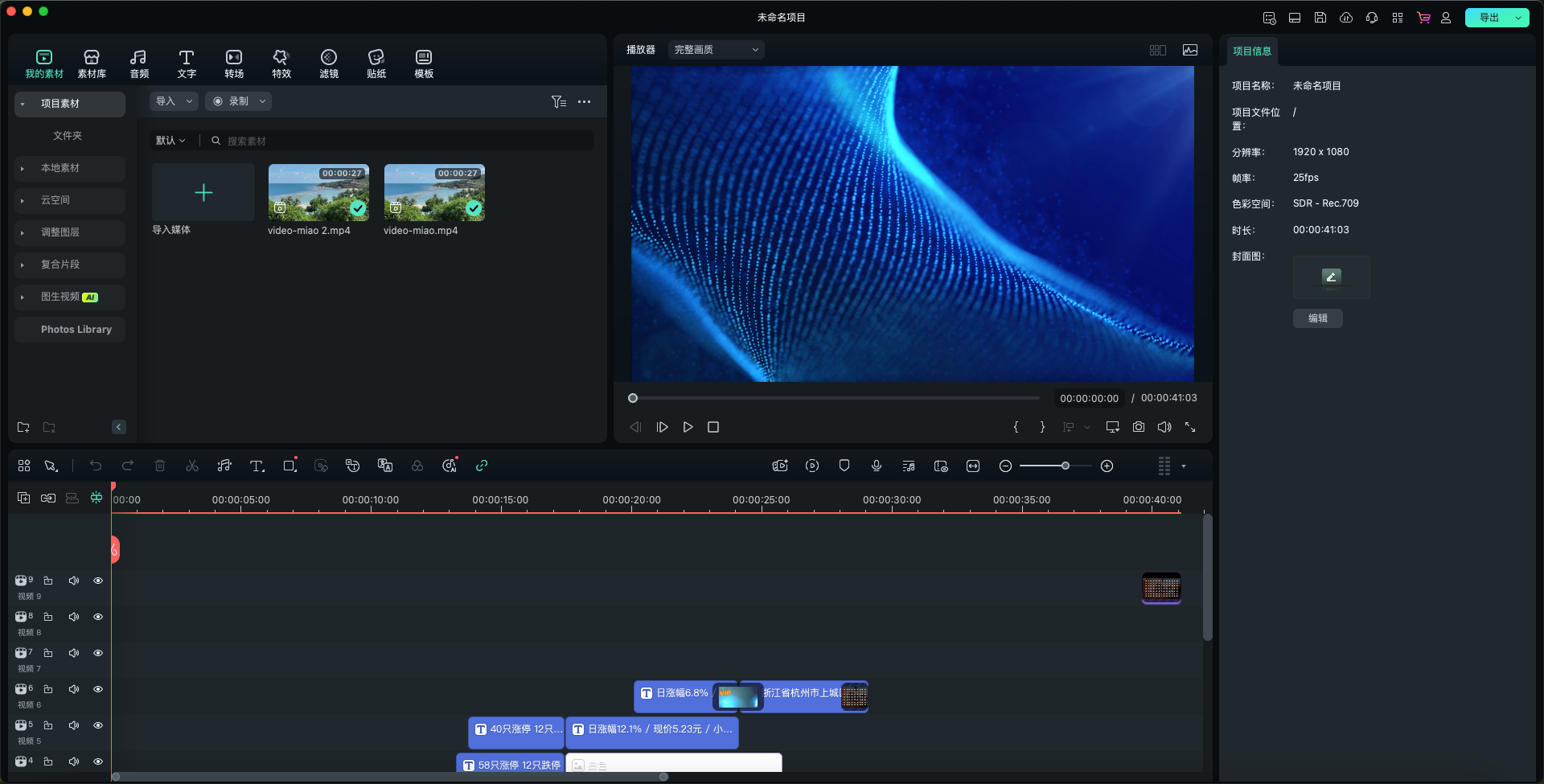Image resolution: width=1544 pixels, height=784 pixels.
Task: Open the 文字 titles tab
Action: click(x=187, y=64)
